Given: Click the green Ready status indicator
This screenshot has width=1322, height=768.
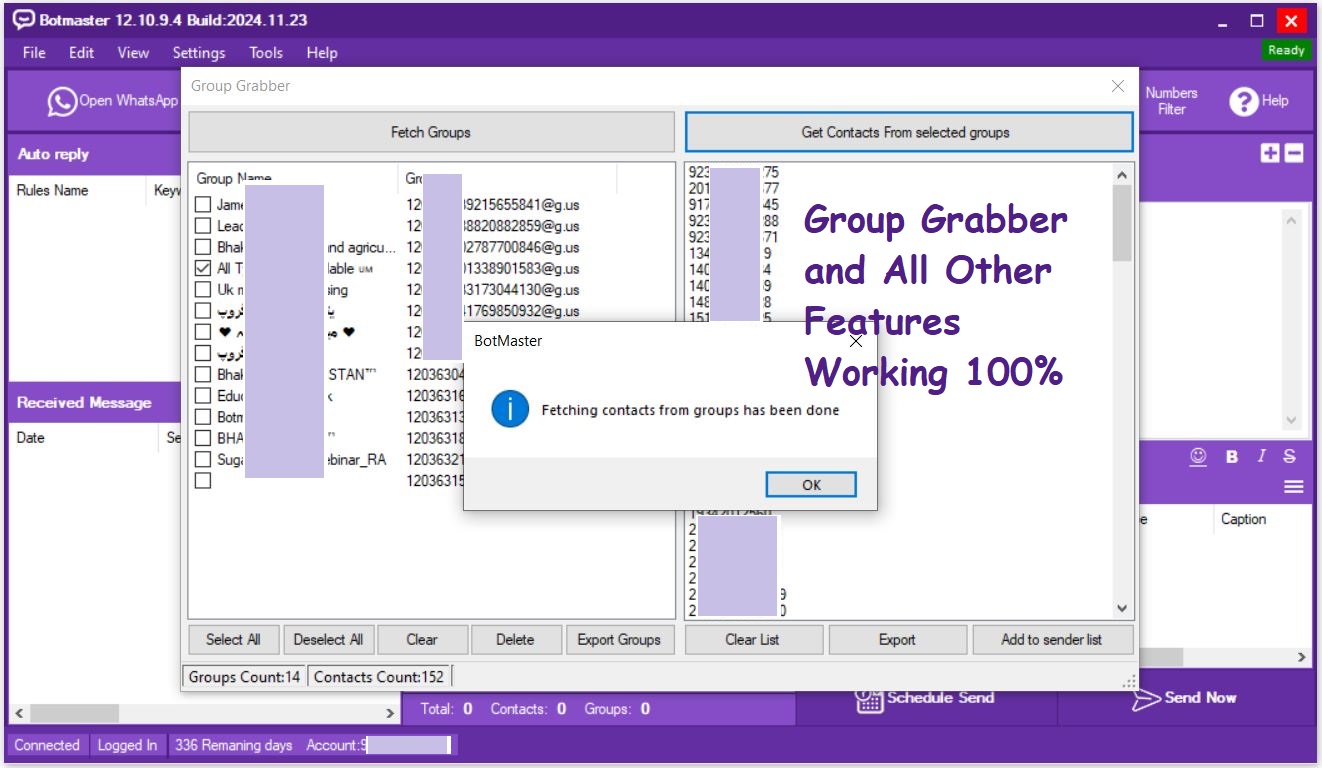Looking at the screenshot, I should click(1286, 50).
